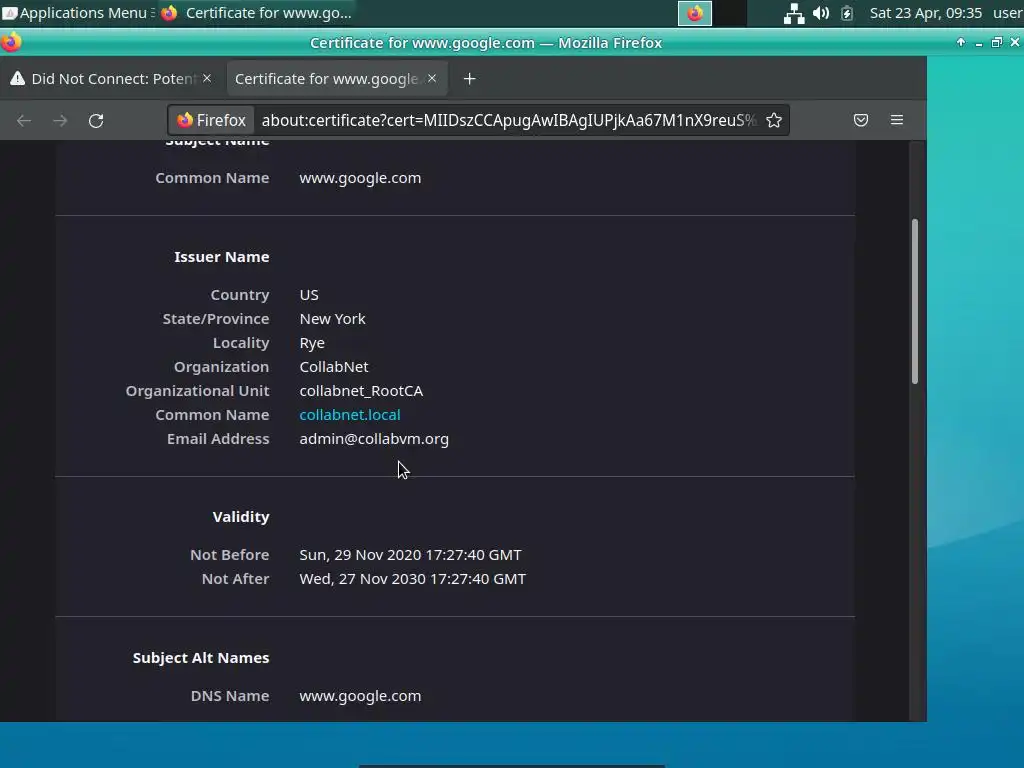Screen dimensions: 1024x768
Task: Click DNS Name value www.google.com
Action: [360, 696]
